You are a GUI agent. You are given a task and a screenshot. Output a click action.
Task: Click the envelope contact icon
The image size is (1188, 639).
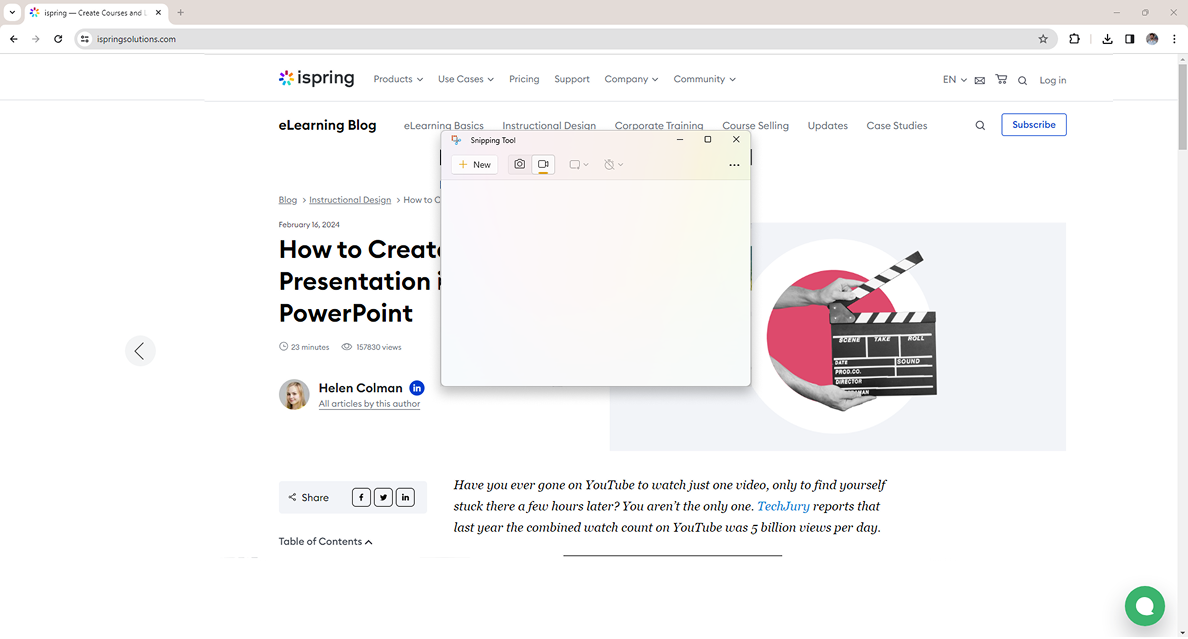[980, 80]
